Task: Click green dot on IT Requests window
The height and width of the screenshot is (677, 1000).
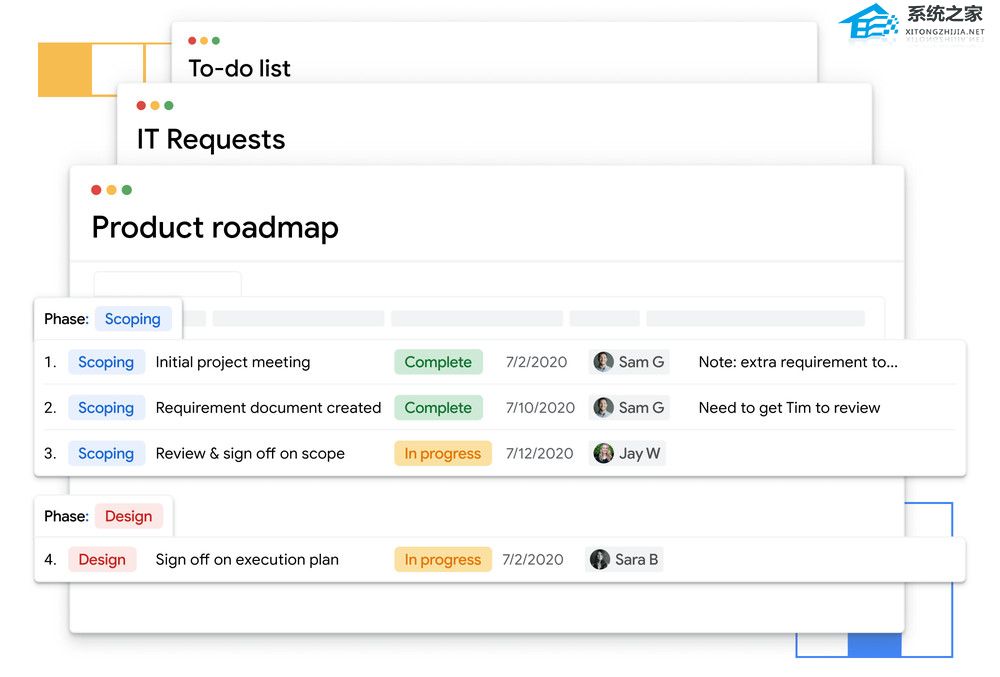Action: [169, 106]
